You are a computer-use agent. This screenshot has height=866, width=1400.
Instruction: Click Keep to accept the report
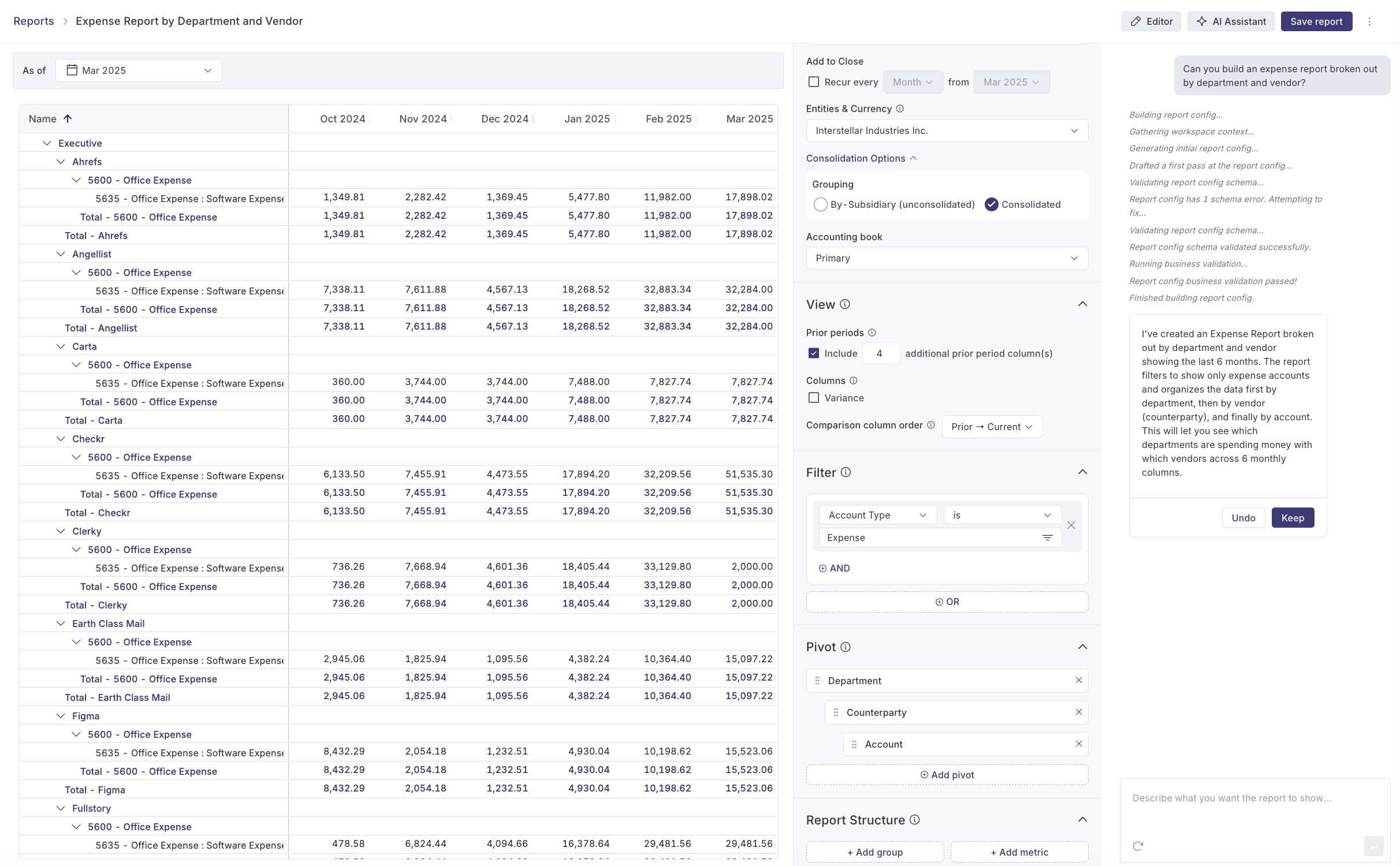1293,518
